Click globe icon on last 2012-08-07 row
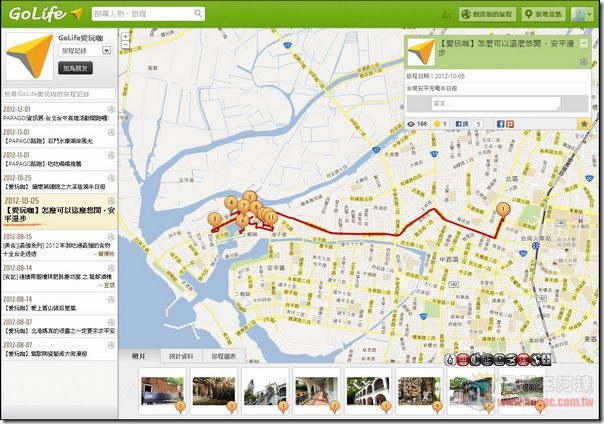 click(x=111, y=345)
